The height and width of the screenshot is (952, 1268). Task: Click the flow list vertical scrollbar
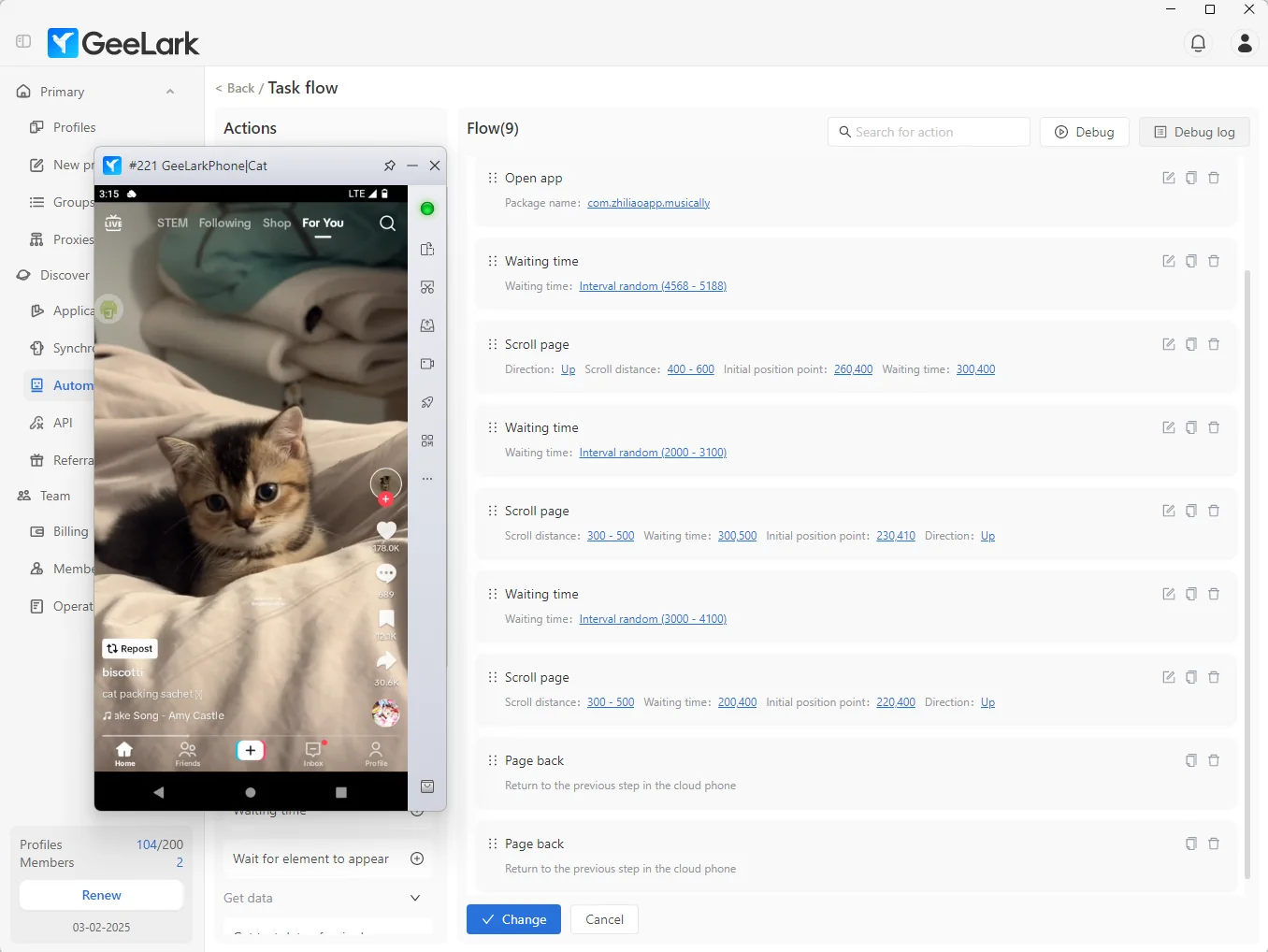pyautogui.click(x=1247, y=574)
